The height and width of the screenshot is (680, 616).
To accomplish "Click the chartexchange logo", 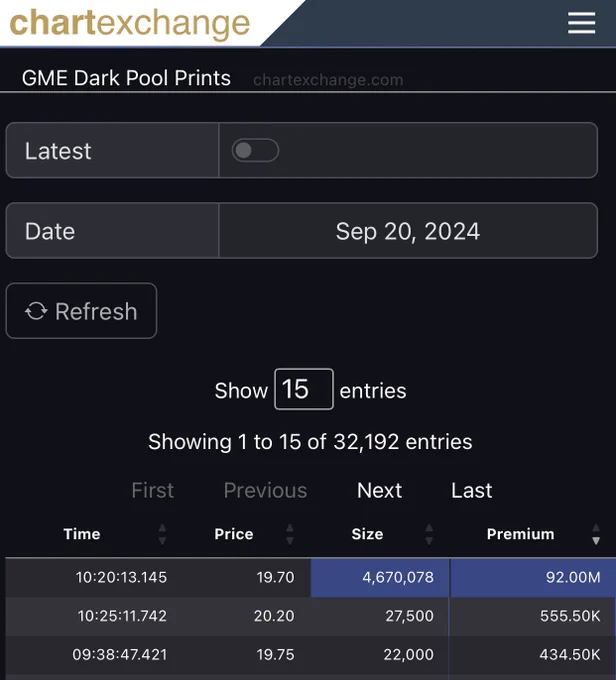I will [x=129, y=23].
